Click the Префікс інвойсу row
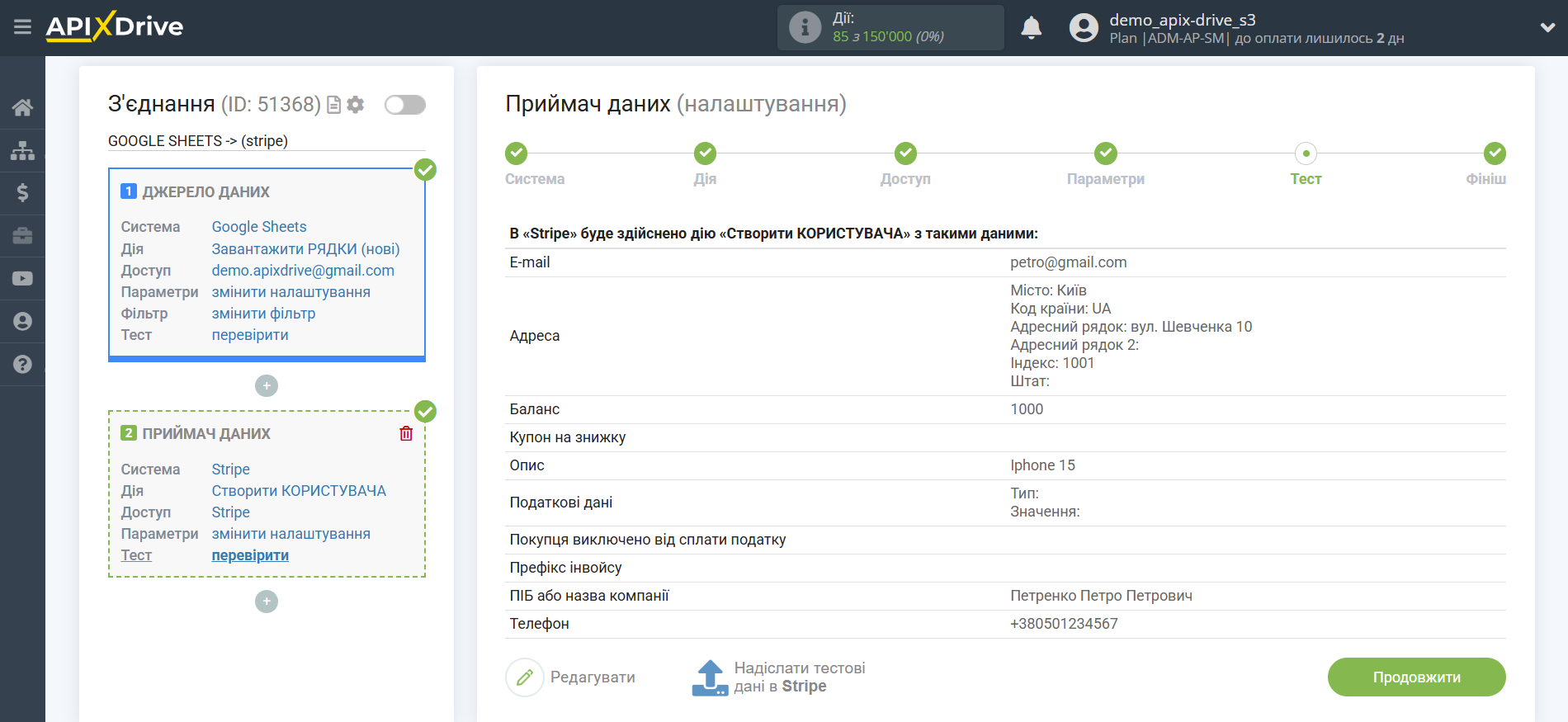The width and height of the screenshot is (1568, 722). (1005, 568)
